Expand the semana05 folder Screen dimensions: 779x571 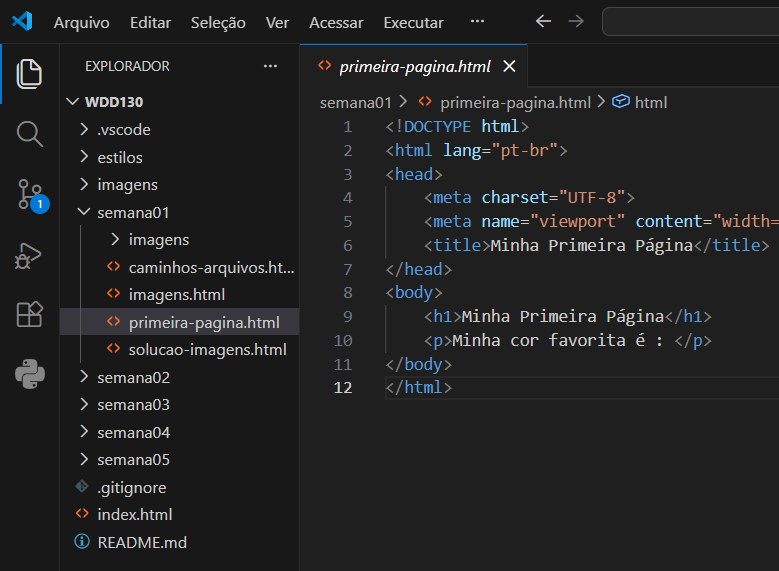point(180,460)
